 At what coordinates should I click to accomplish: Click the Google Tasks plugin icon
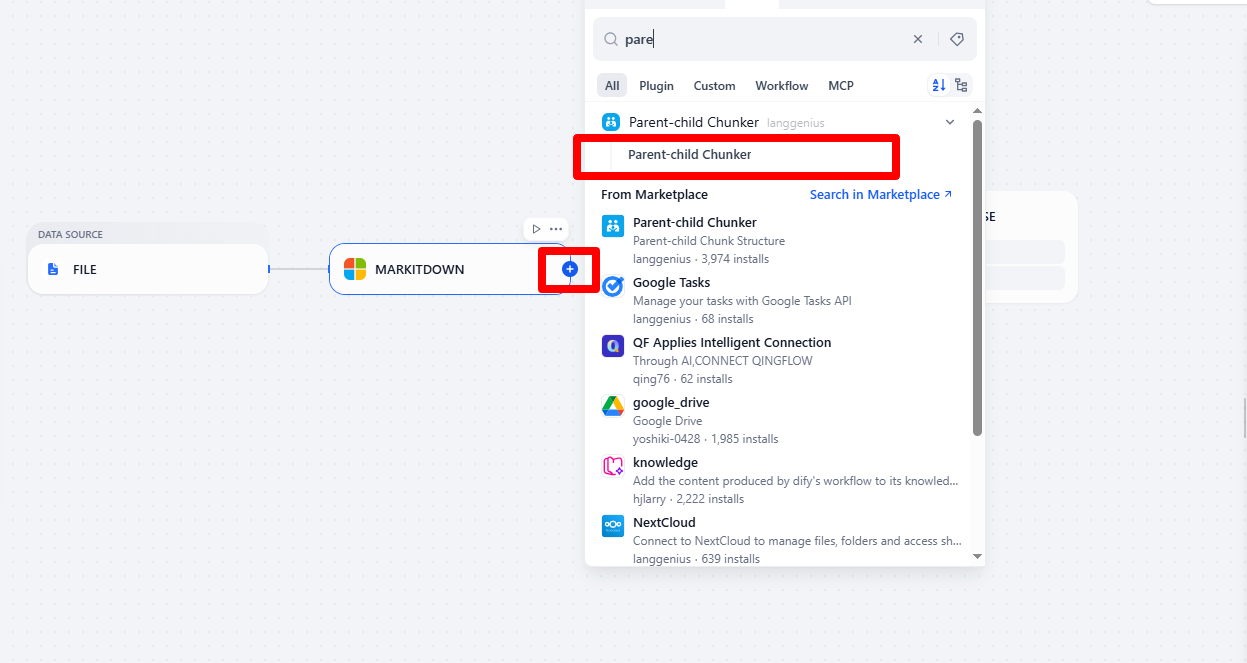tap(613, 286)
